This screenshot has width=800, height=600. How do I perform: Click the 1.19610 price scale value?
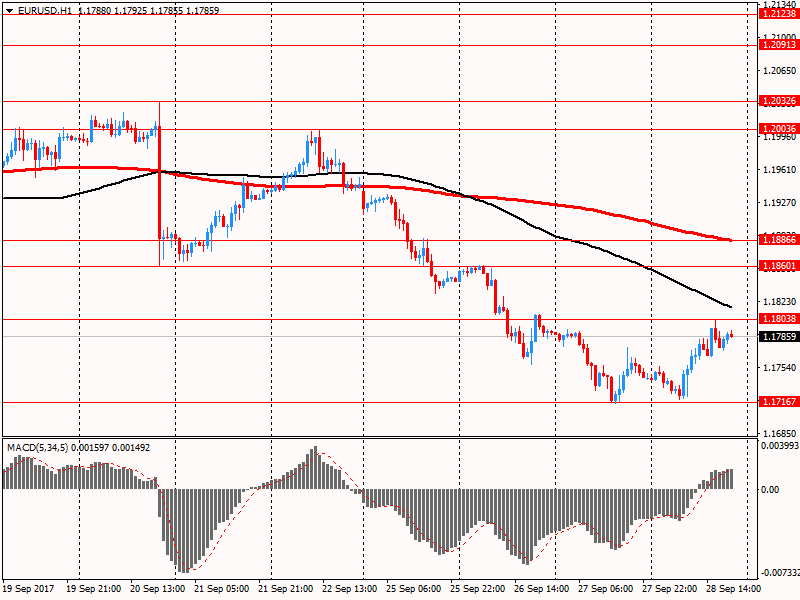pyautogui.click(x=779, y=170)
